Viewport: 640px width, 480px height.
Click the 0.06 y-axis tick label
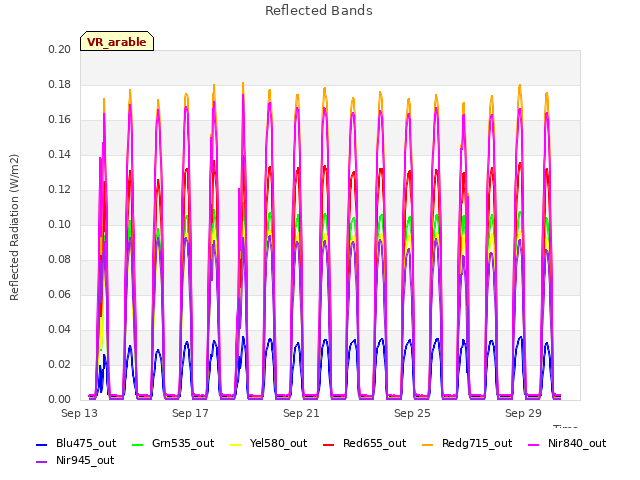tap(60, 294)
